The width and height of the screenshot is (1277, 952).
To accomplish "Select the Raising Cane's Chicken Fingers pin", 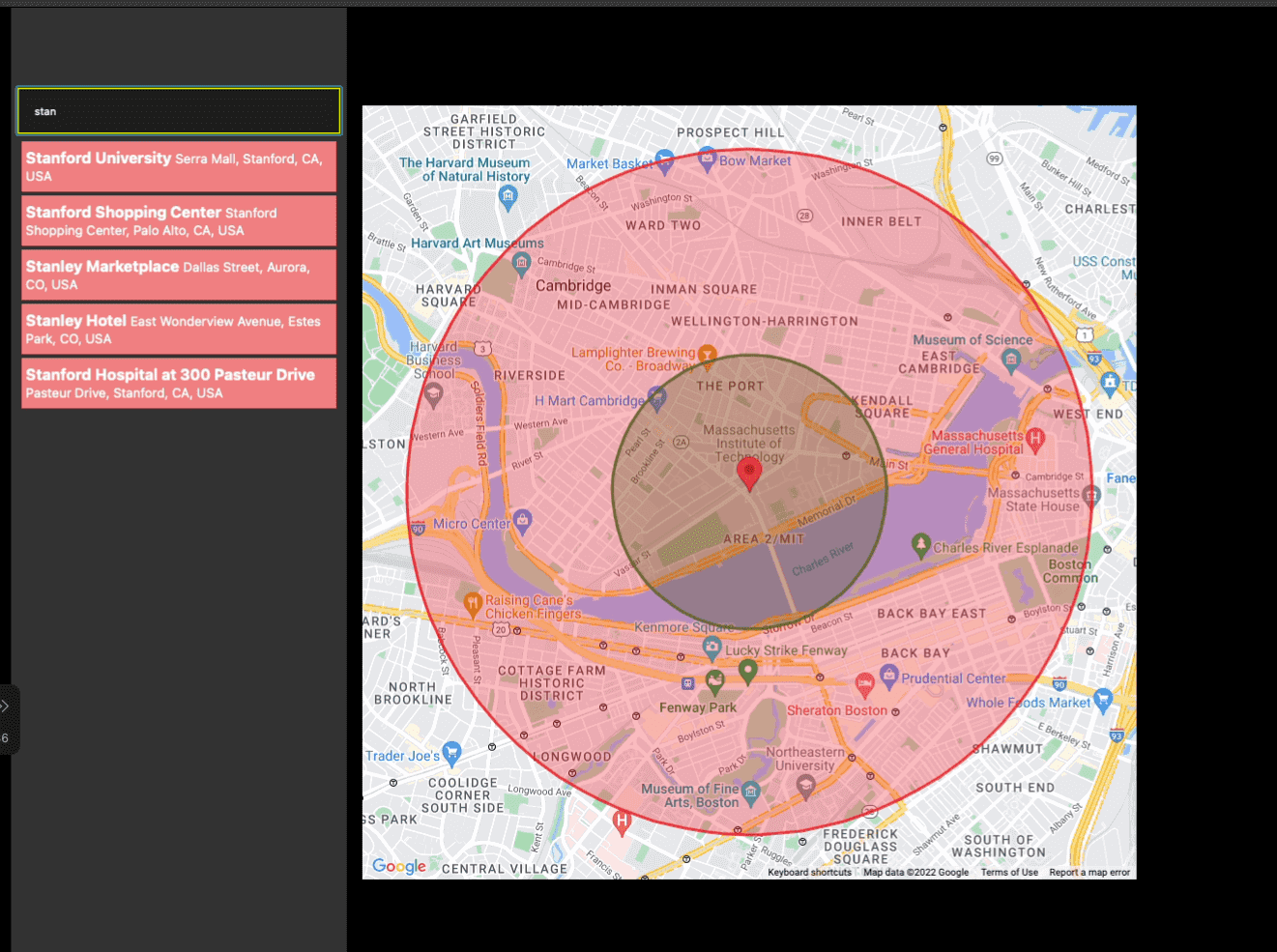I will point(473,604).
